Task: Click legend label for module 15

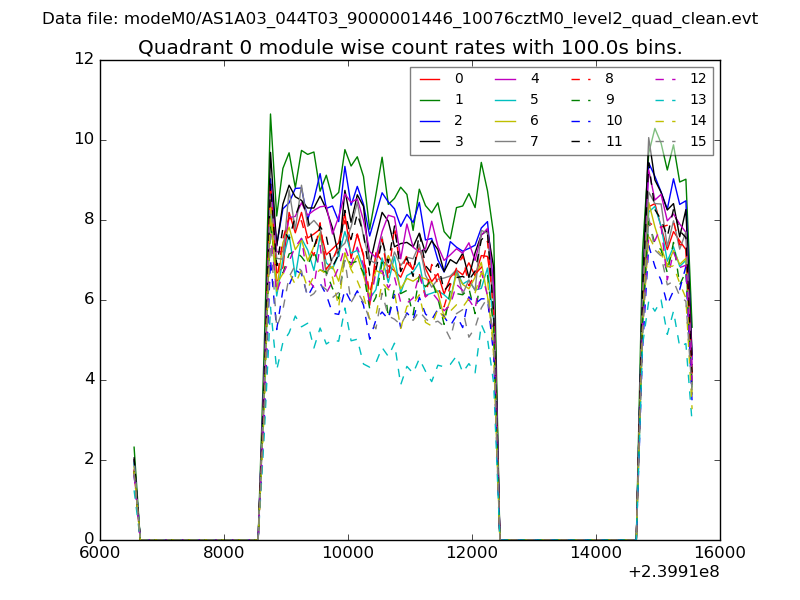Action: coord(697,141)
